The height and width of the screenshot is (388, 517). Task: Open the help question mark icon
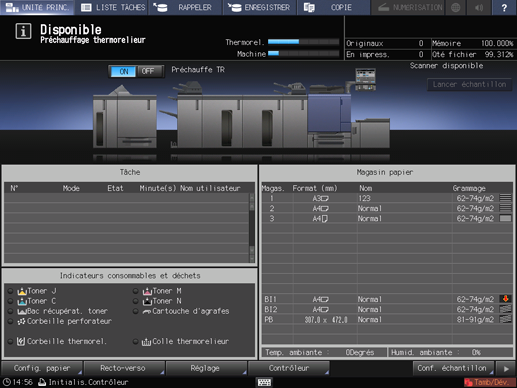(x=504, y=7)
